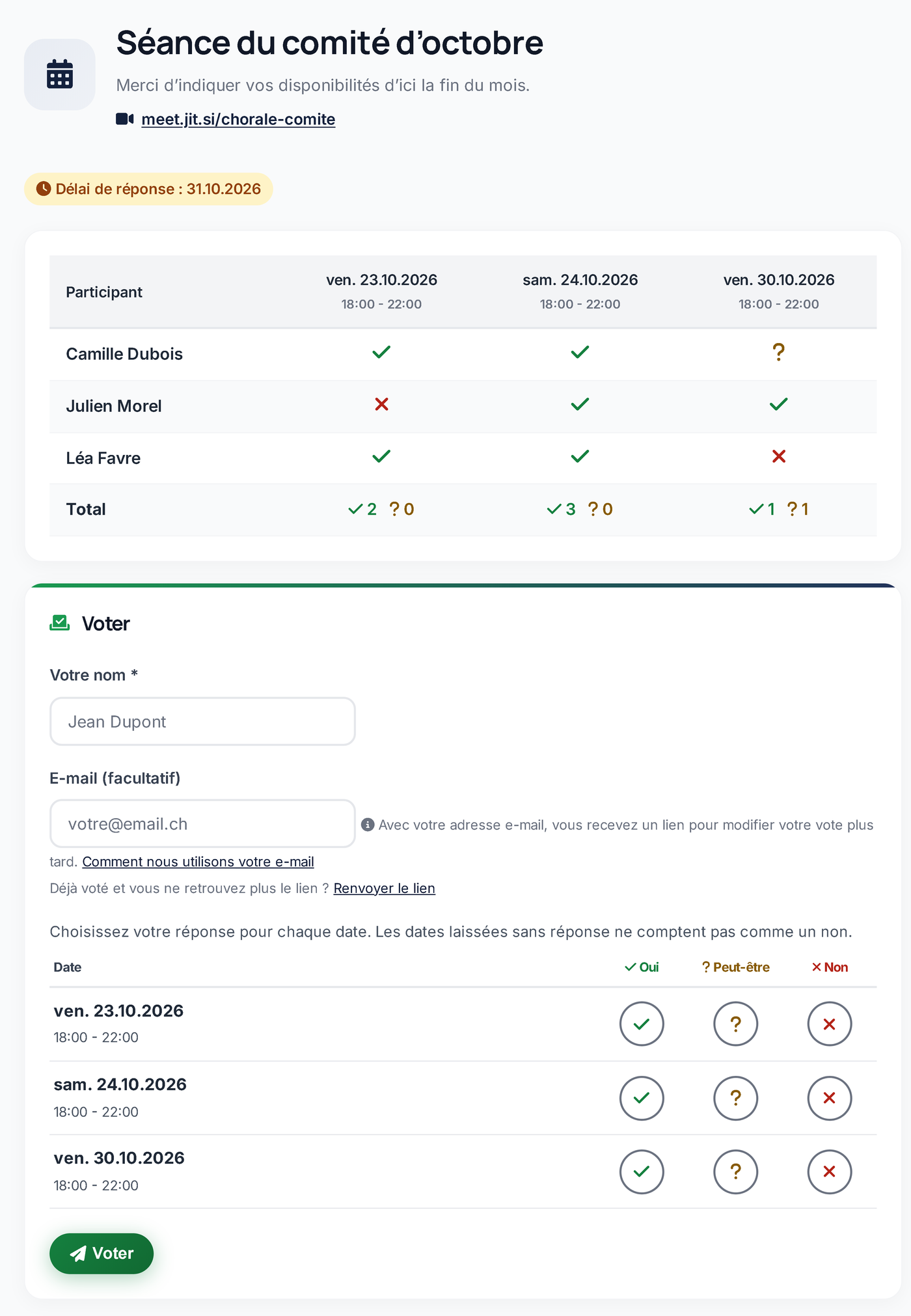
Task: Click Camille Dubois's check mark for ven. 23.10.2026
Action: tap(381, 352)
